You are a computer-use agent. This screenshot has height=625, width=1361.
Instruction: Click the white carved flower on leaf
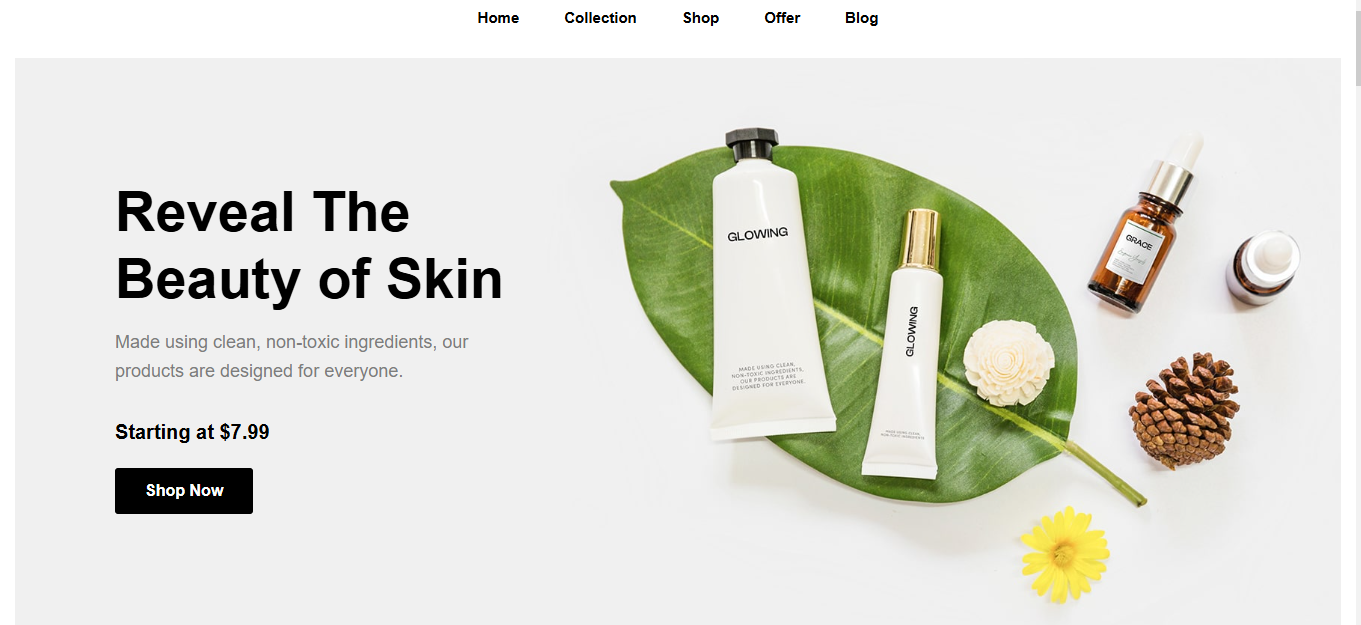[1009, 362]
